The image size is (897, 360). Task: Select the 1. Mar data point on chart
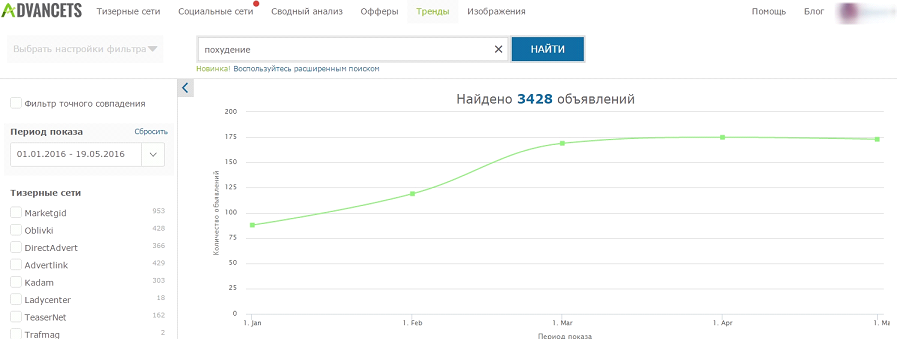pyautogui.click(x=562, y=143)
